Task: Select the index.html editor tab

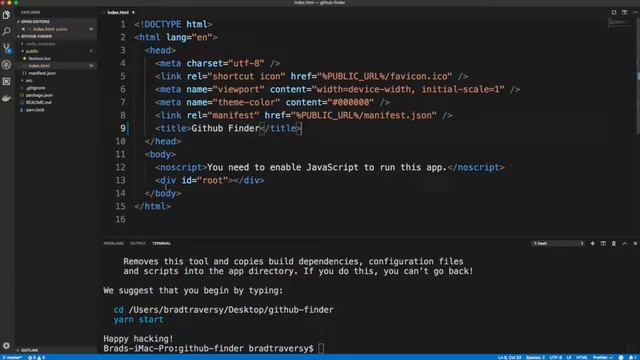Action: pyautogui.click(x=118, y=12)
